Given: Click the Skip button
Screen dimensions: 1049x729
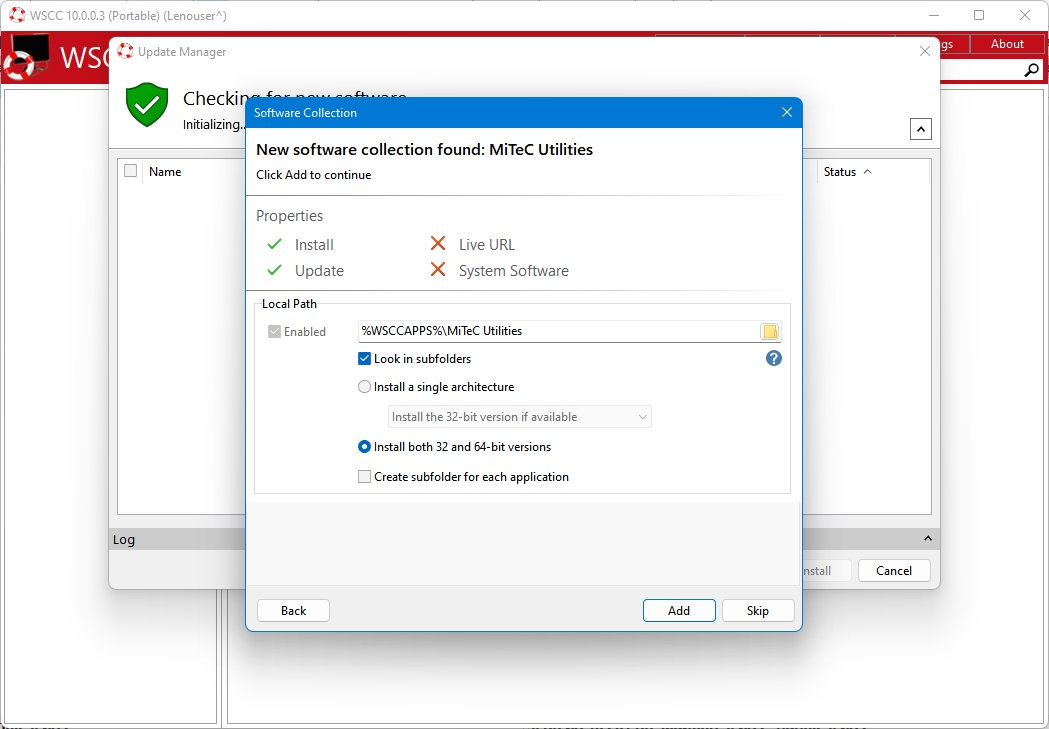Looking at the screenshot, I should click(x=758, y=611).
